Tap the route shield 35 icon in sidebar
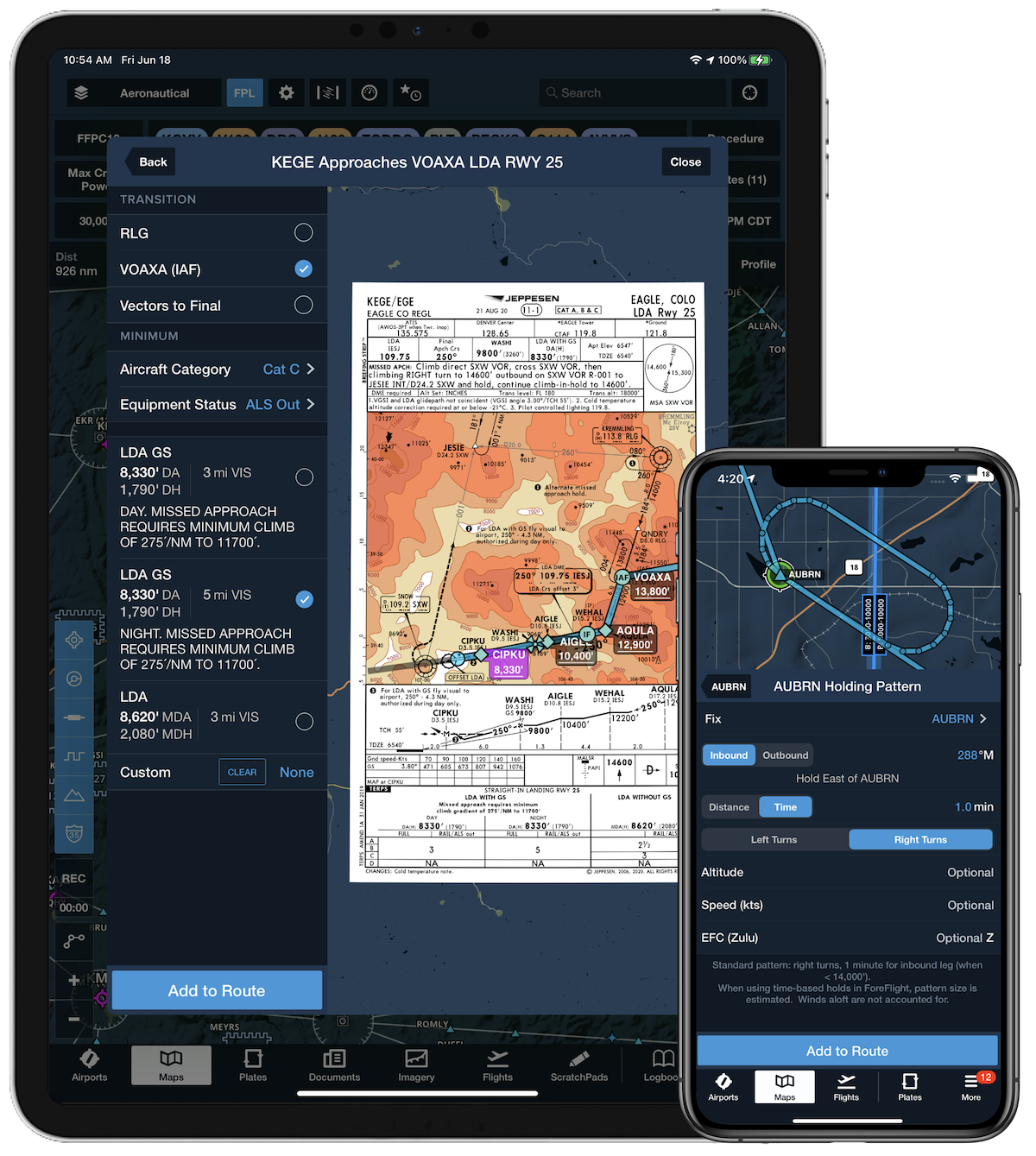The width and height of the screenshot is (1036, 1156). [x=74, y=834]
